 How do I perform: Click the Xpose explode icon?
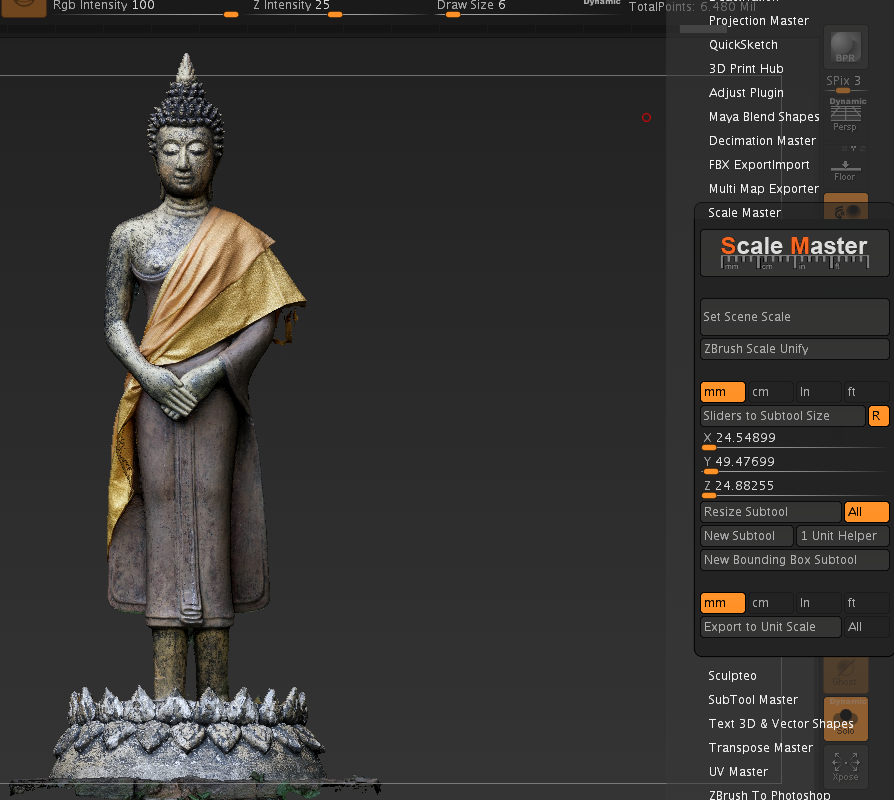pyautogui.click(x=846, y=767)
